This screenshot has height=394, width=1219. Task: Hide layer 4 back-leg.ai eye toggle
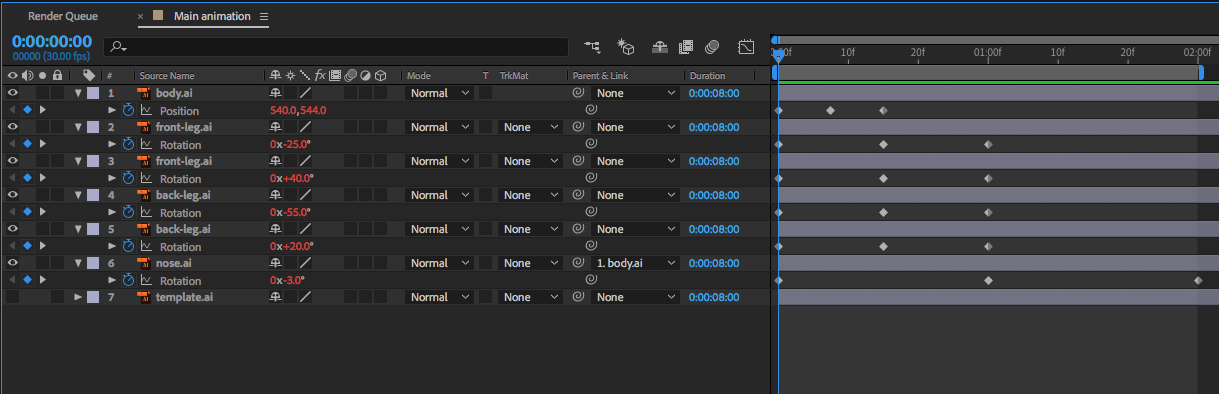click(x=13, y=195)
